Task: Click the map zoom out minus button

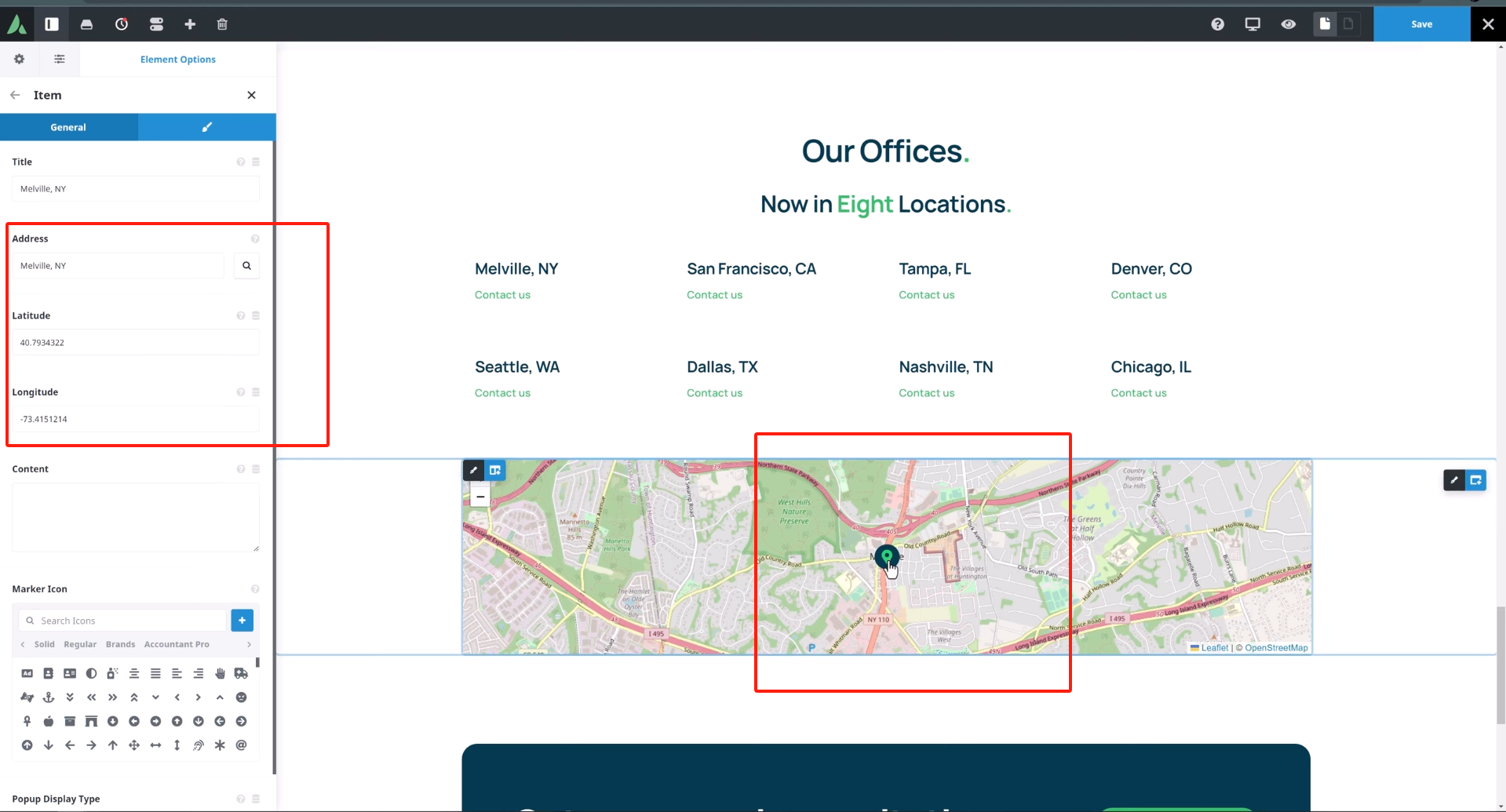Action: tap(480, 497)
